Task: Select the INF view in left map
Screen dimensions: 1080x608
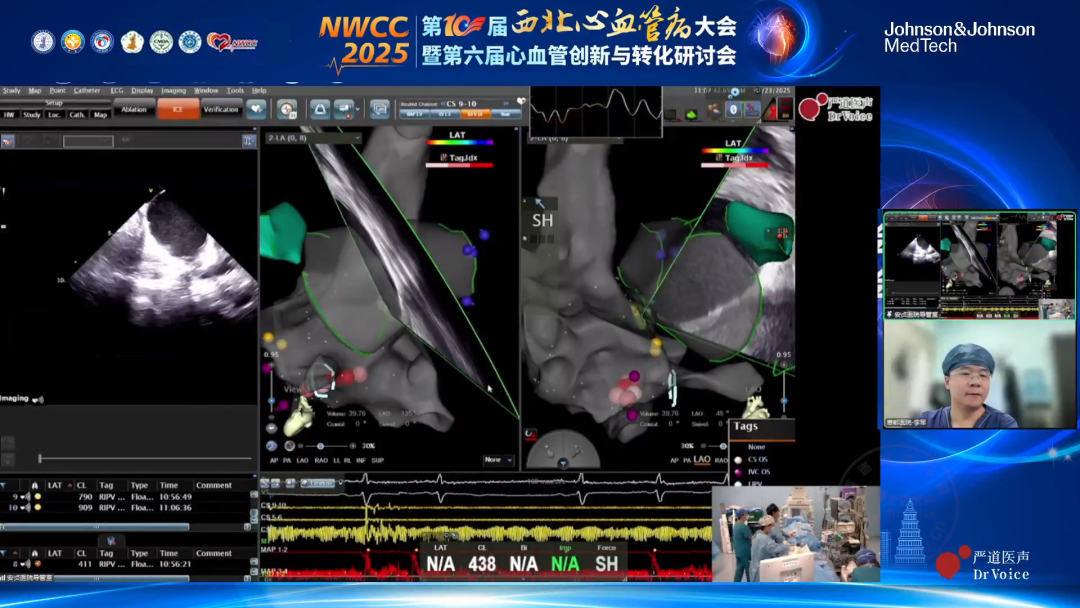Action: click(361, 460)
